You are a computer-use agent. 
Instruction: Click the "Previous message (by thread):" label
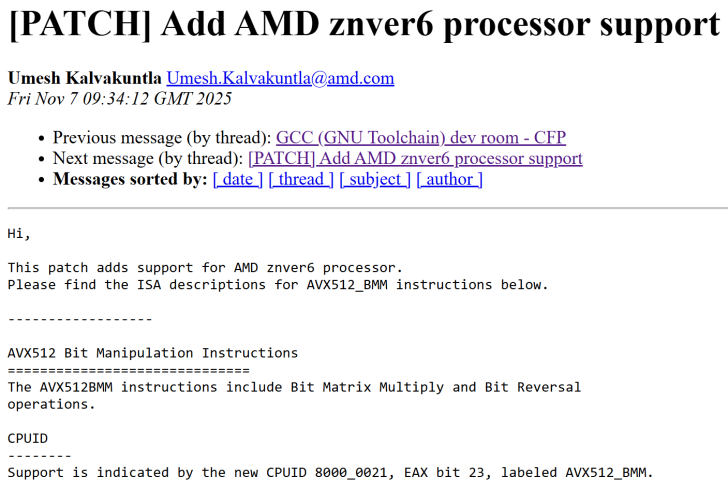(x=162, y=137)
